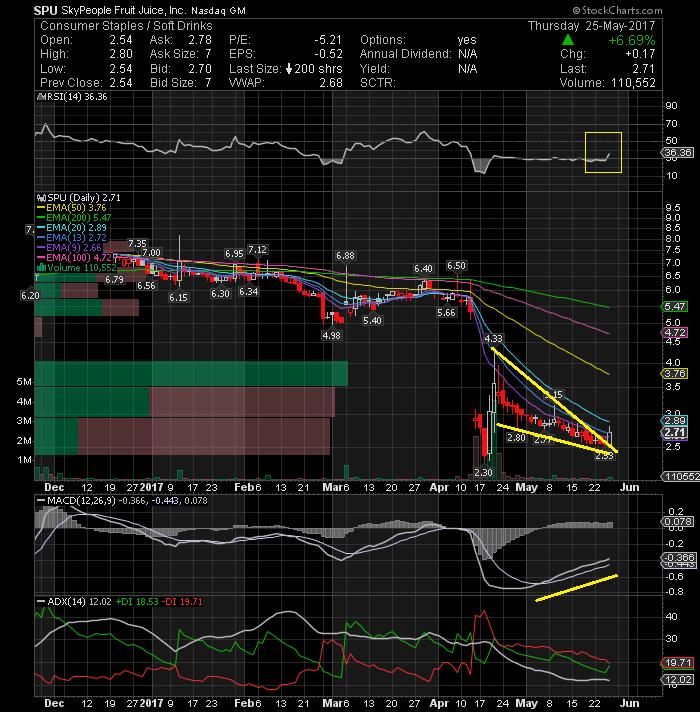Click the High price 2.80 value
Viewport: 700px width, 712px height.
pyautogui.click(x=121, y=54)
